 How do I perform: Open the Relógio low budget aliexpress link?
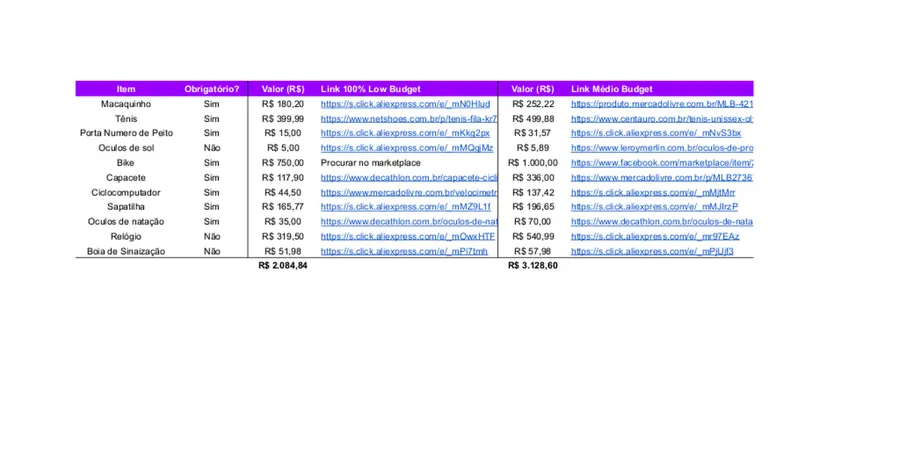(x=408, y=237)
